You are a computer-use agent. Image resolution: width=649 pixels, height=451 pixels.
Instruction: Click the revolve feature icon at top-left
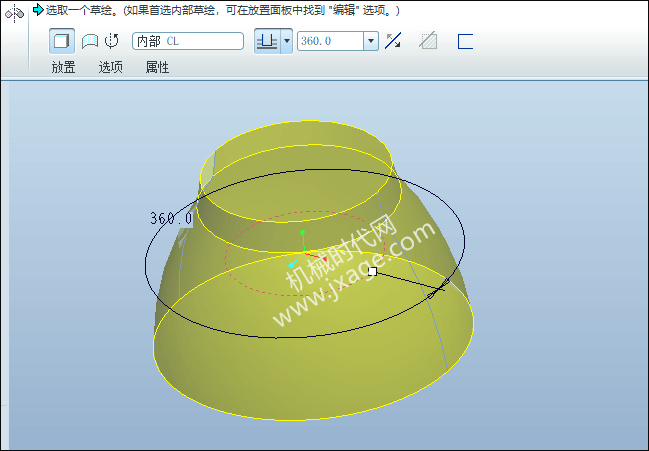coord(14,13)
